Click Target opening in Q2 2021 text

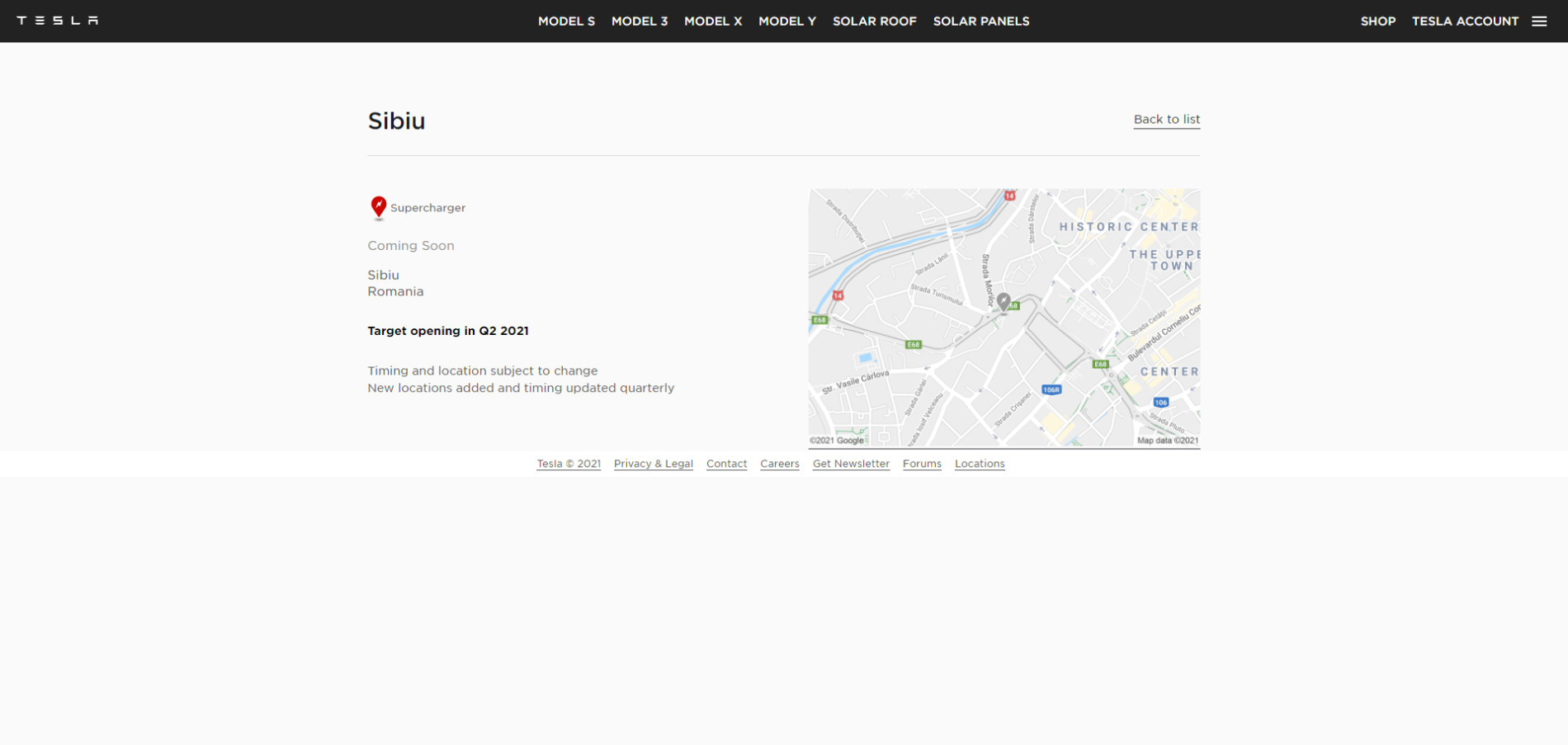click(448, 331)
